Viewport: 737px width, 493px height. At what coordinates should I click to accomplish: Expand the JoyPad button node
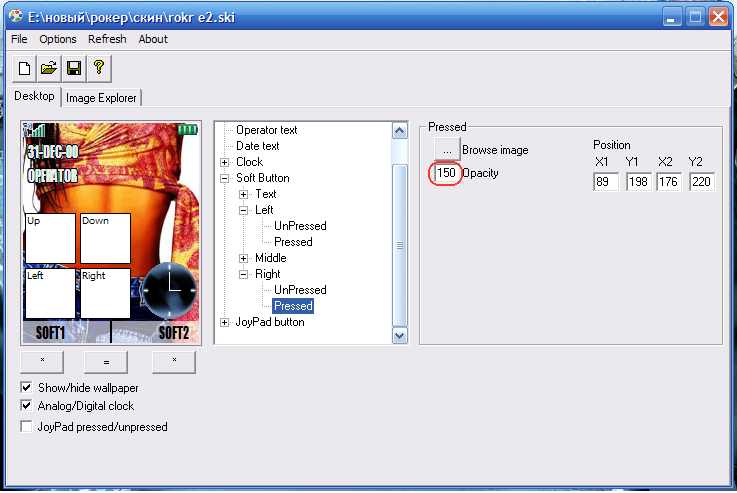point(225,322)
